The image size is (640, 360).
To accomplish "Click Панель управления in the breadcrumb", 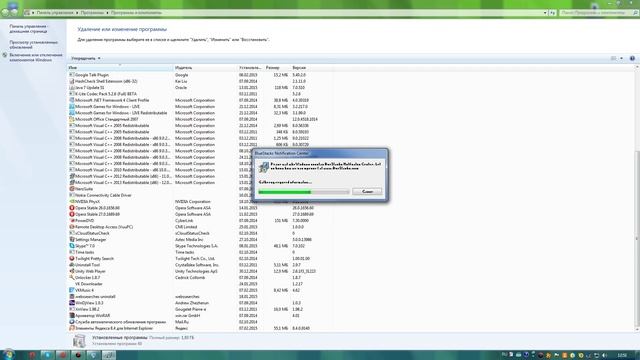I will coord(55,13).
